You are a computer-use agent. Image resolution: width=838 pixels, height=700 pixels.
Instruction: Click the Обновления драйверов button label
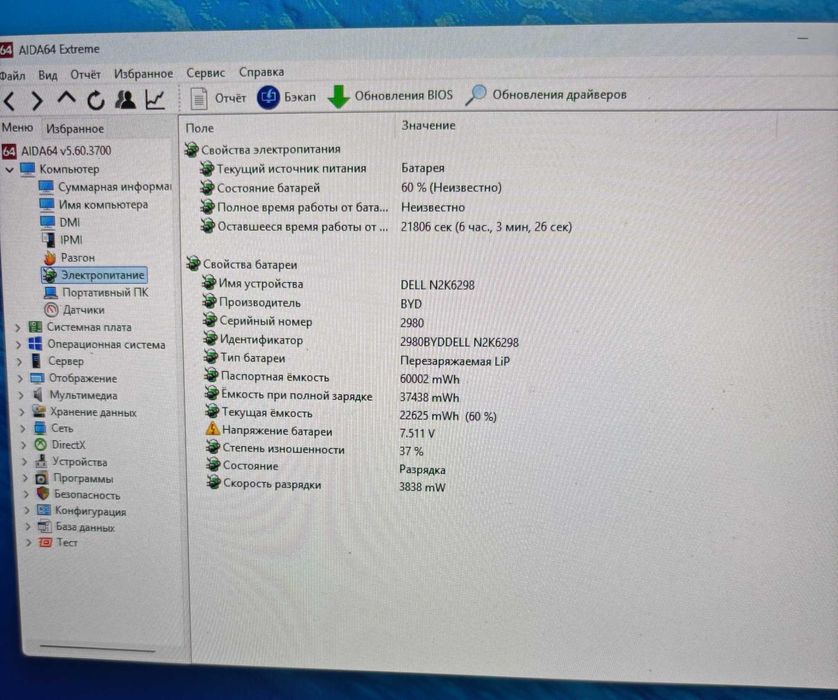(559, 95)
